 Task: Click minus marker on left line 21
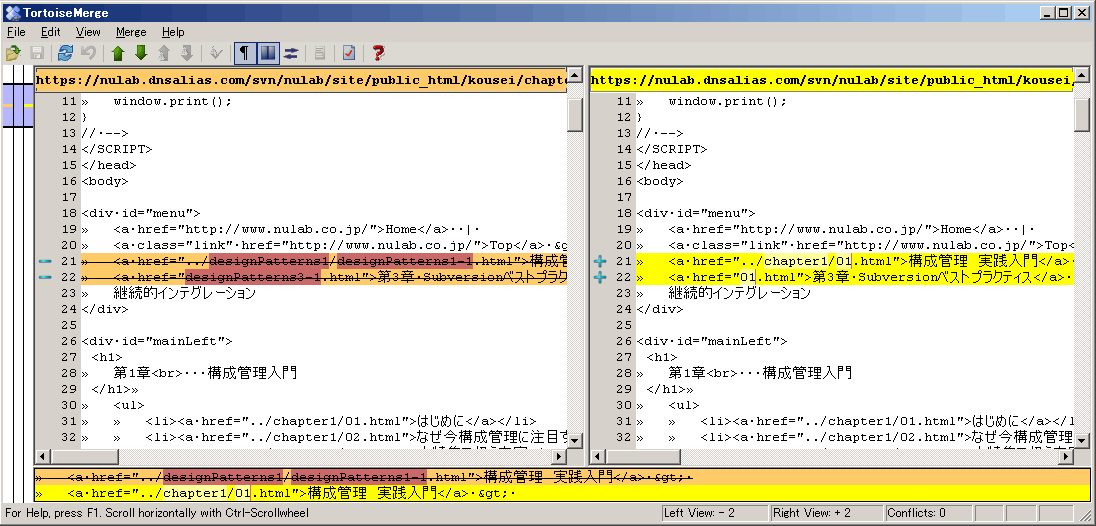coord(44,261)
